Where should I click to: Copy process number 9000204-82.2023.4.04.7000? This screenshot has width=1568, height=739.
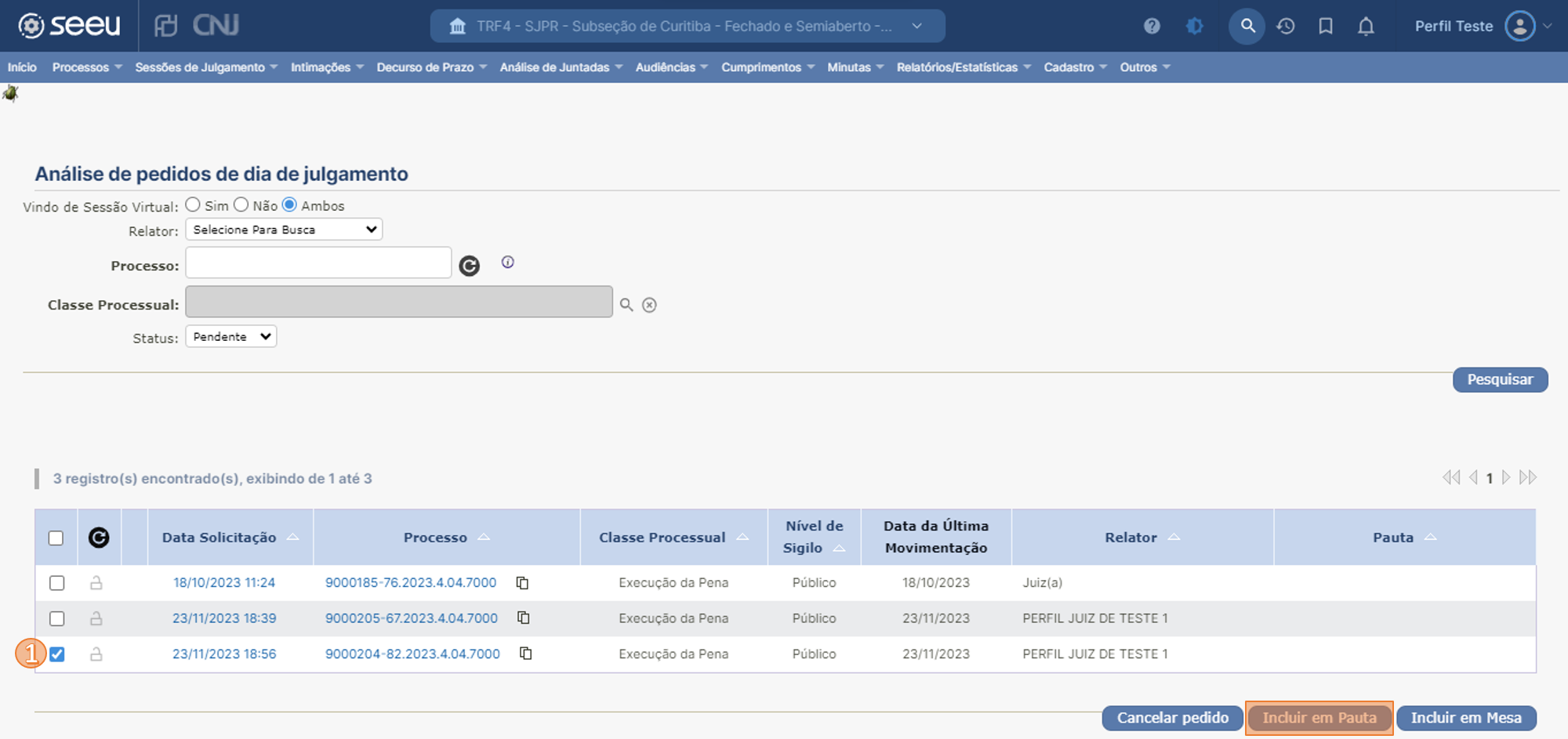pyautogui.click(x=526, y=654)
